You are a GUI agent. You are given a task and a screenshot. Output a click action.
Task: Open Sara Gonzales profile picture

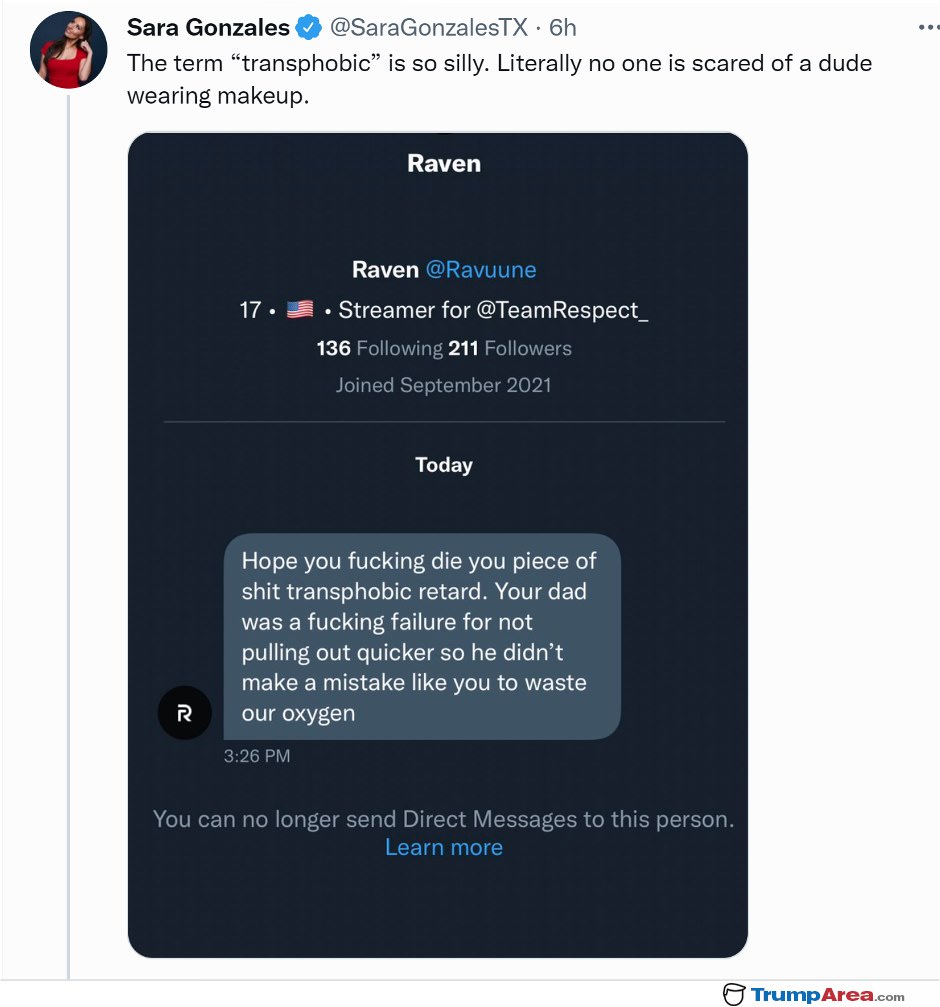[x=69, y=50]
